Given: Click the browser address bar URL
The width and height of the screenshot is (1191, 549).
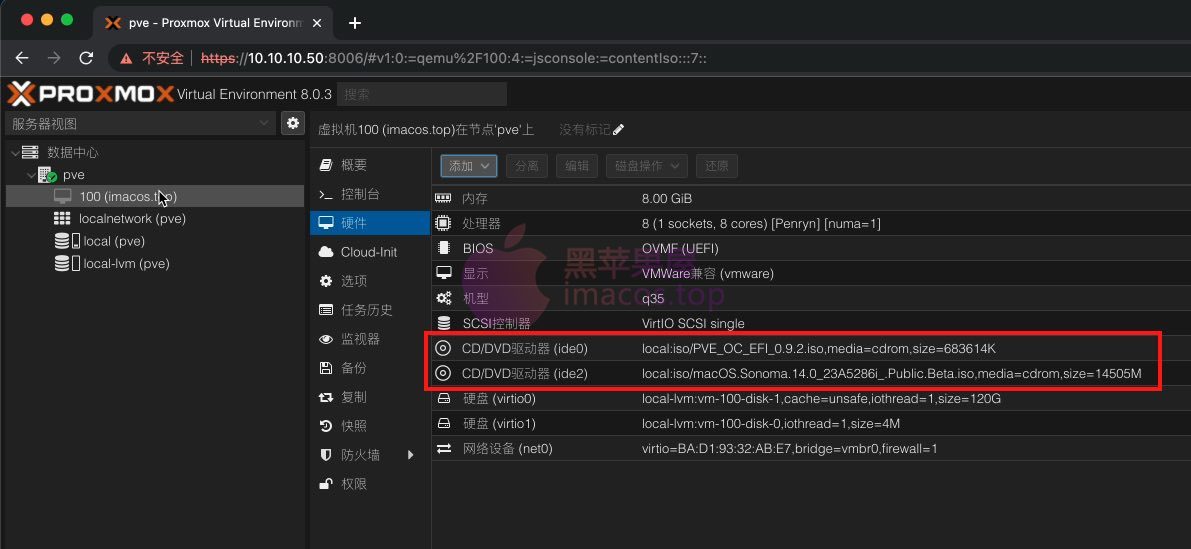Looking at the screenshot, I should 453,58.
